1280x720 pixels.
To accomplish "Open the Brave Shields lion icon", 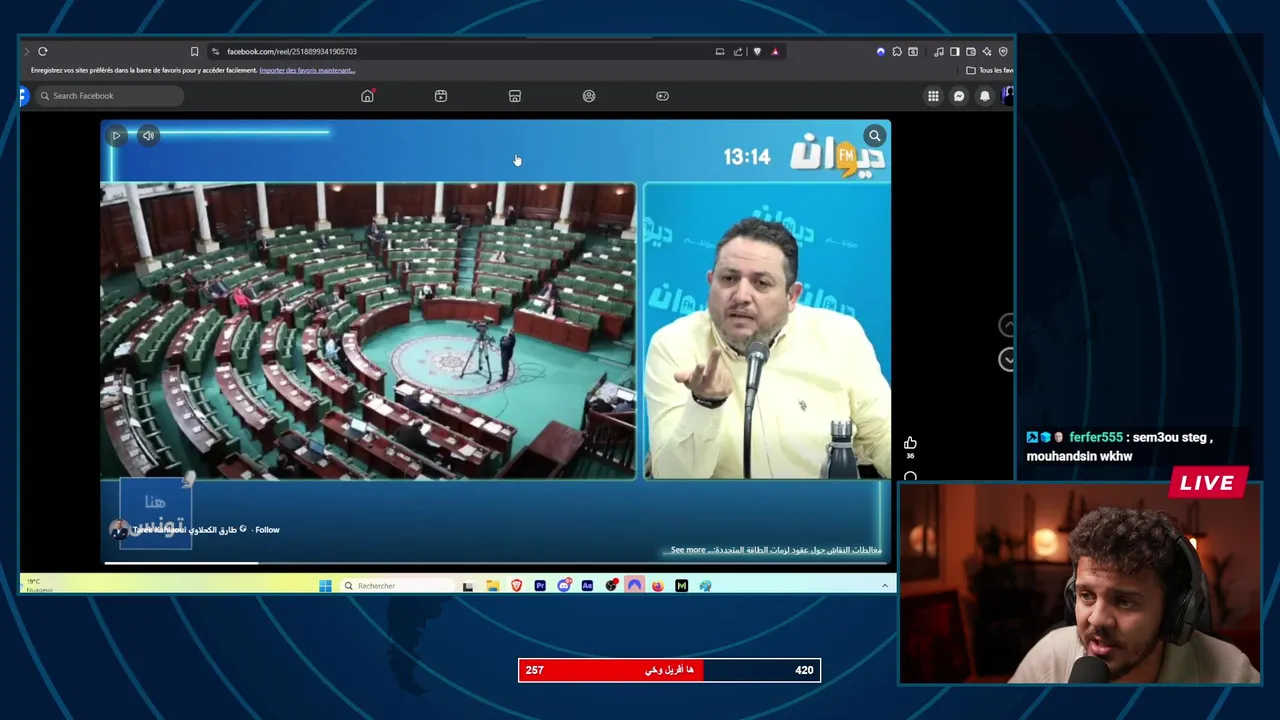I will pos(757,51).
